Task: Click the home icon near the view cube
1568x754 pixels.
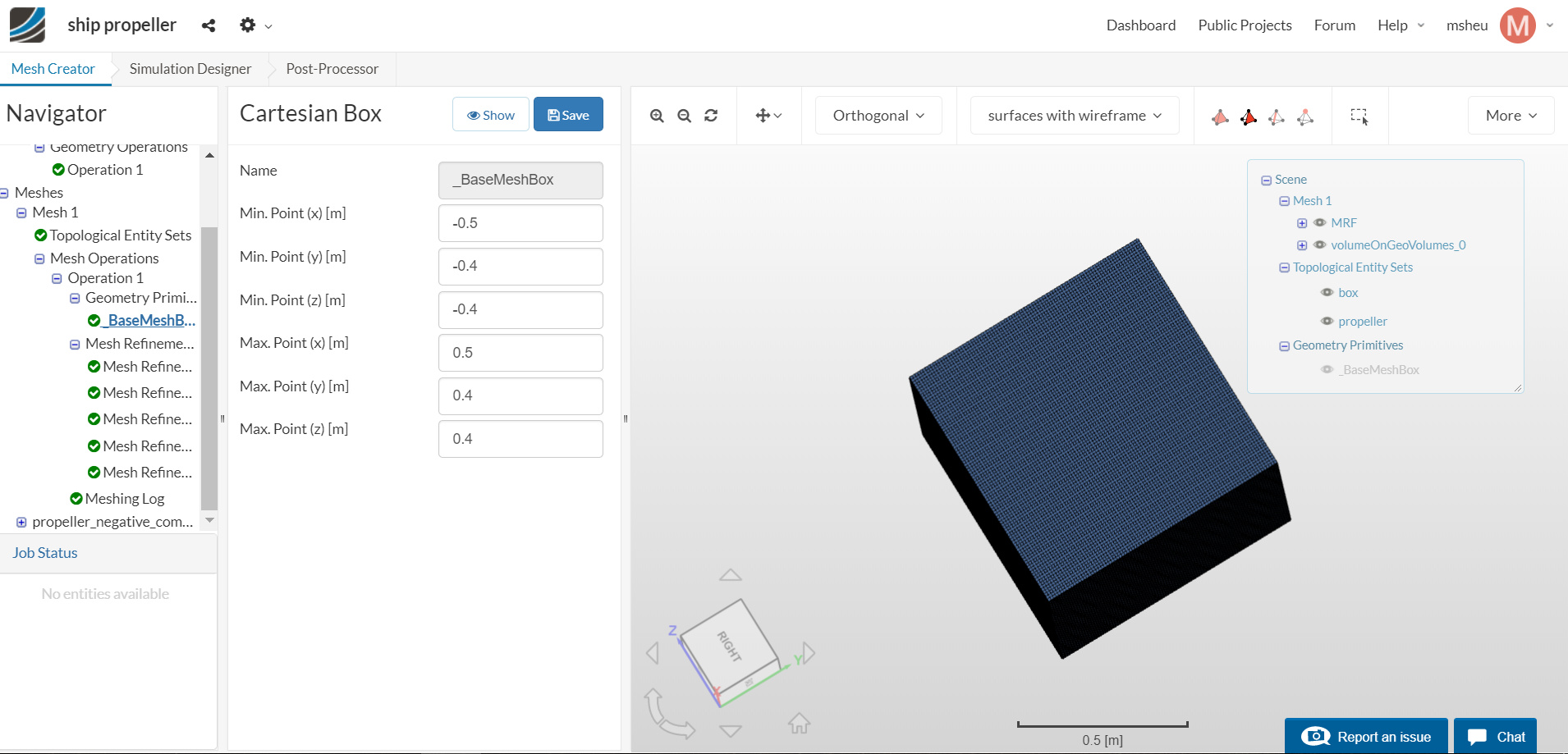Action: pos(799,723)
